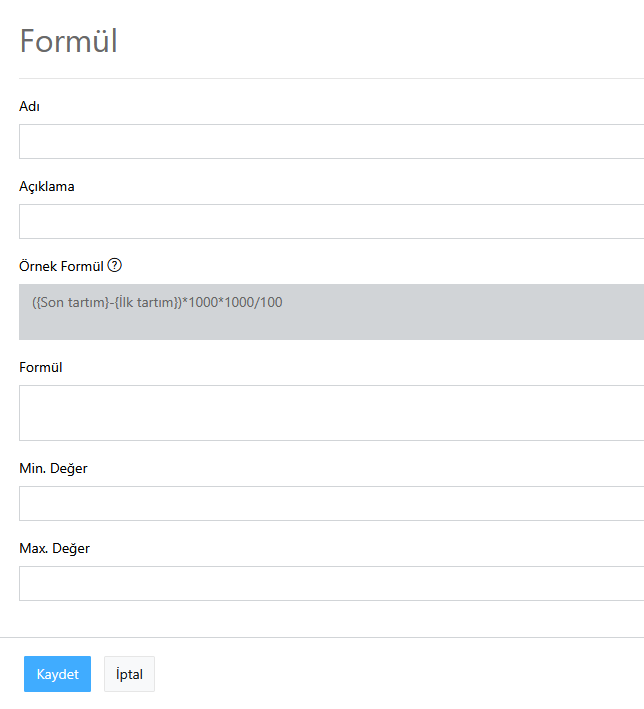The height and width of the screenshot is (709, 644).
Task: Click the large Formül page heading
Action: [x=69, y=41]
